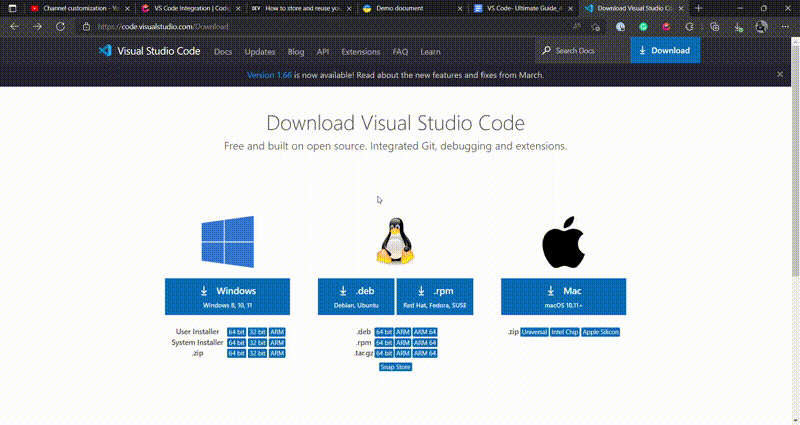The height and width of the screenshot is (425, 800).
Task: Click the green Grammarly extension icon
Action: [643, 27]
